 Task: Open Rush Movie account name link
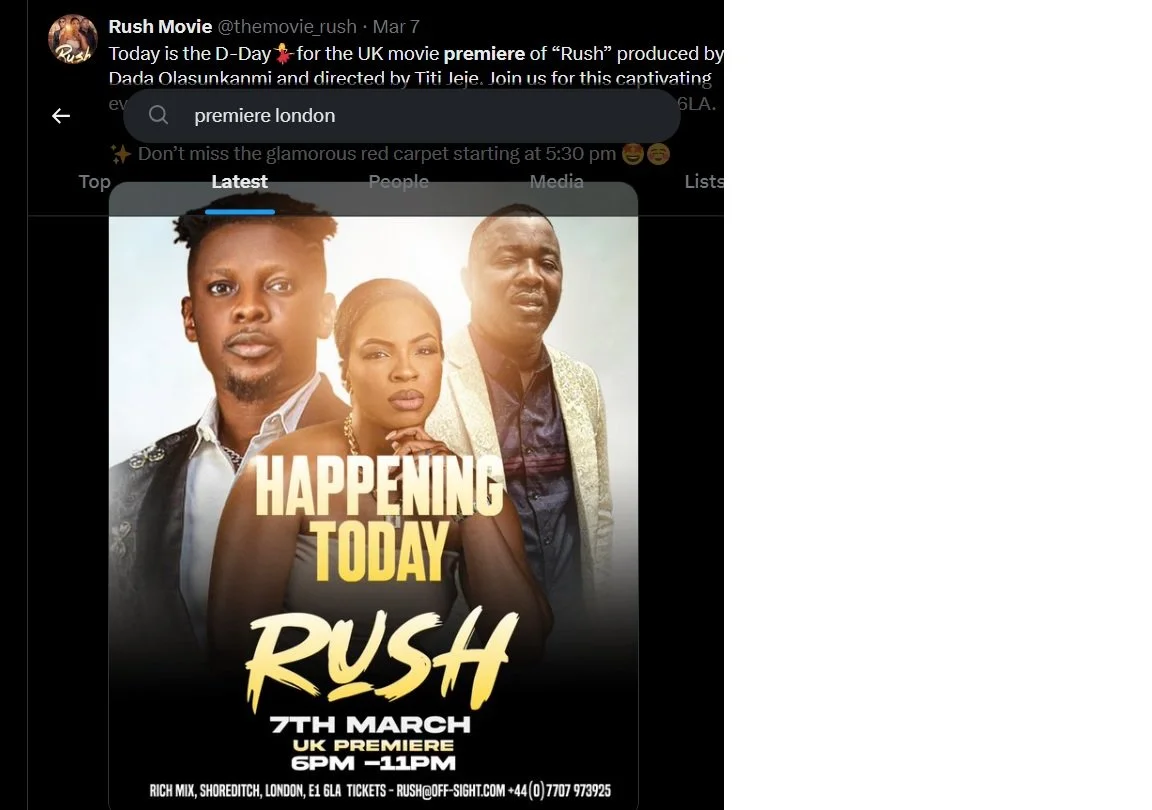tap(160, 26)
